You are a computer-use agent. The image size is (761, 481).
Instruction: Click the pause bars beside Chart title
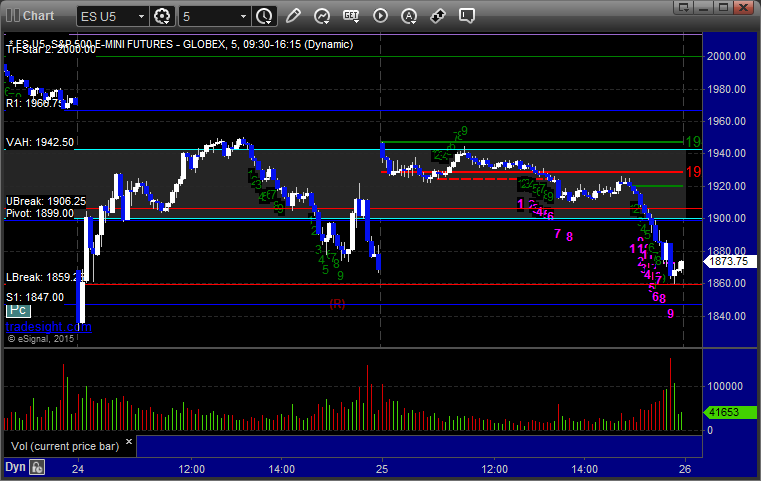click(13, 16)
